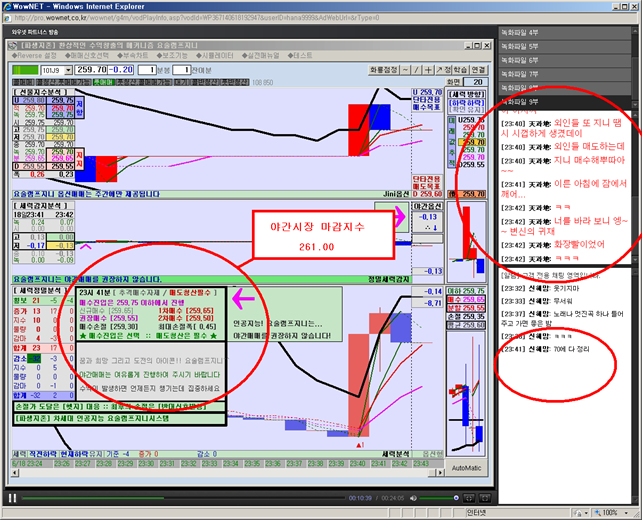Expand the 101J9 symbol dropdown
This screenshot has width=642, height=520.
[68, 70]
